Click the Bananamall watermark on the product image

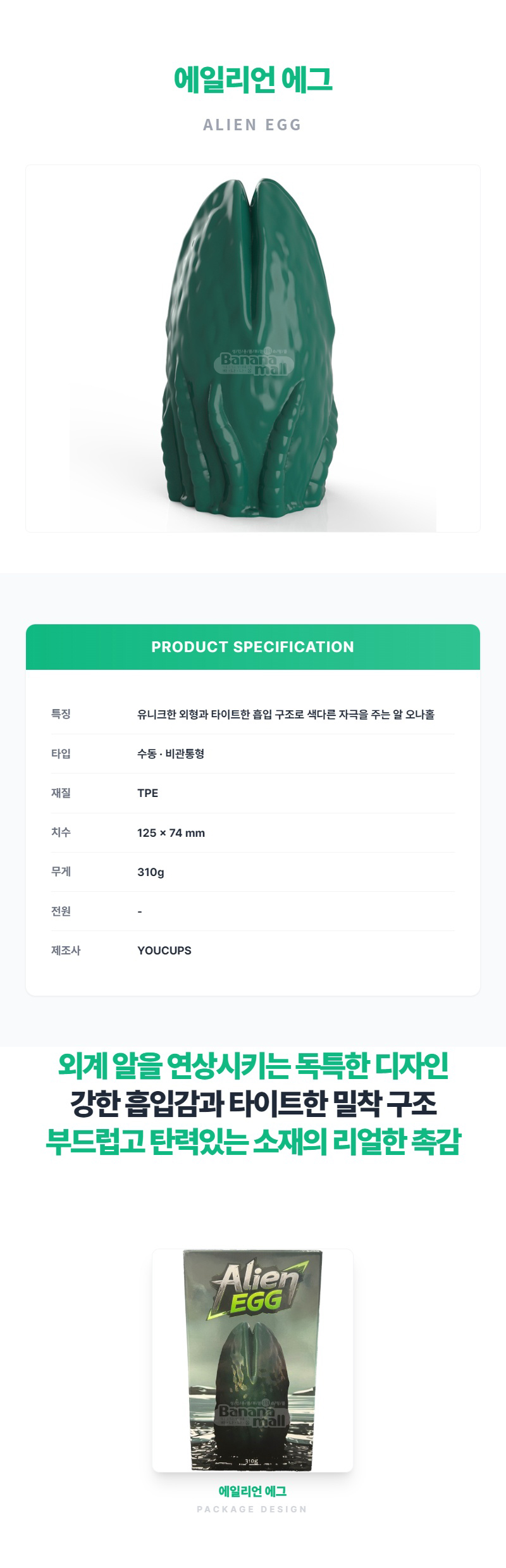coord(254,362)
